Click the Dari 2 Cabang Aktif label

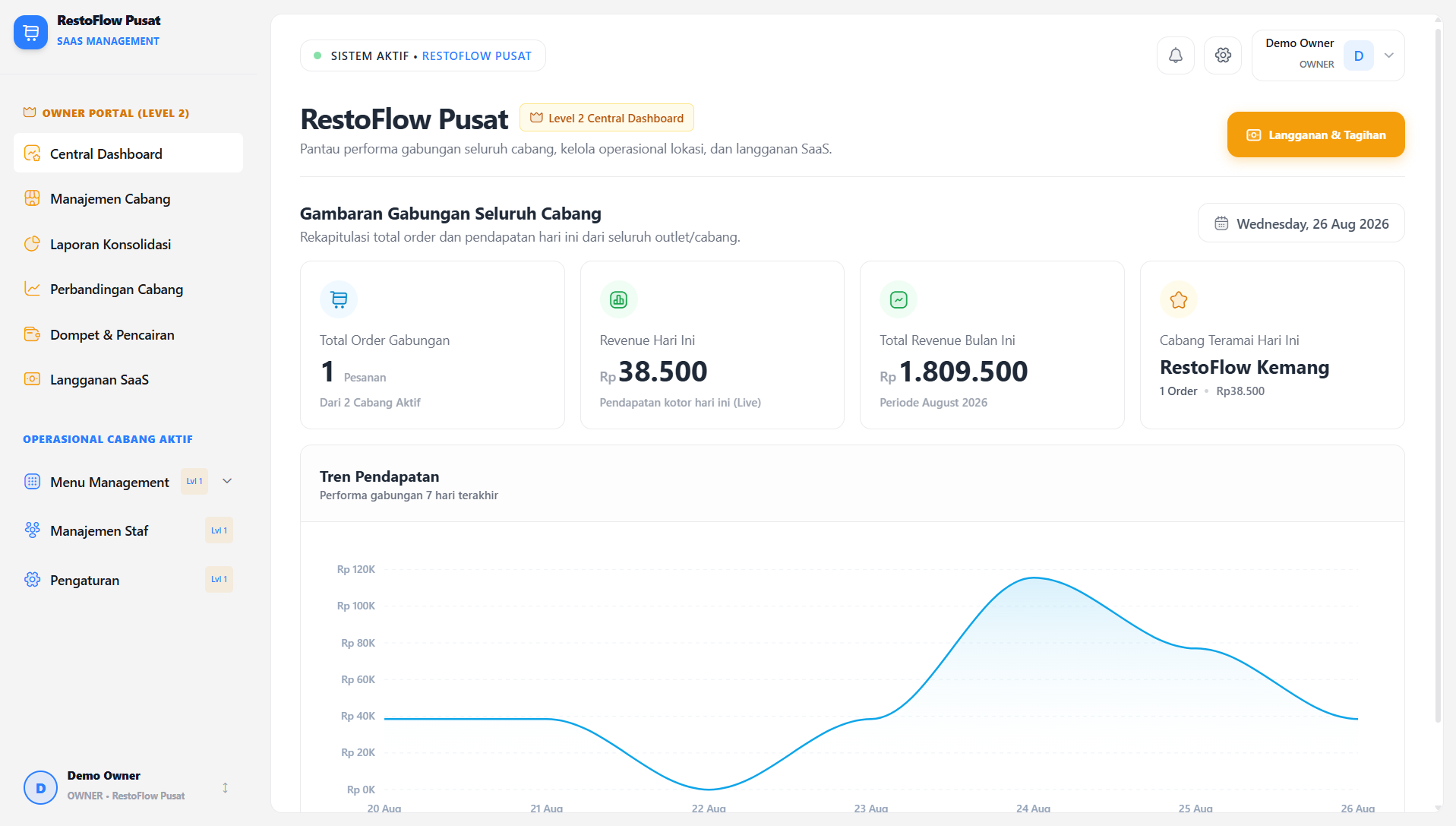coord(370,403)
